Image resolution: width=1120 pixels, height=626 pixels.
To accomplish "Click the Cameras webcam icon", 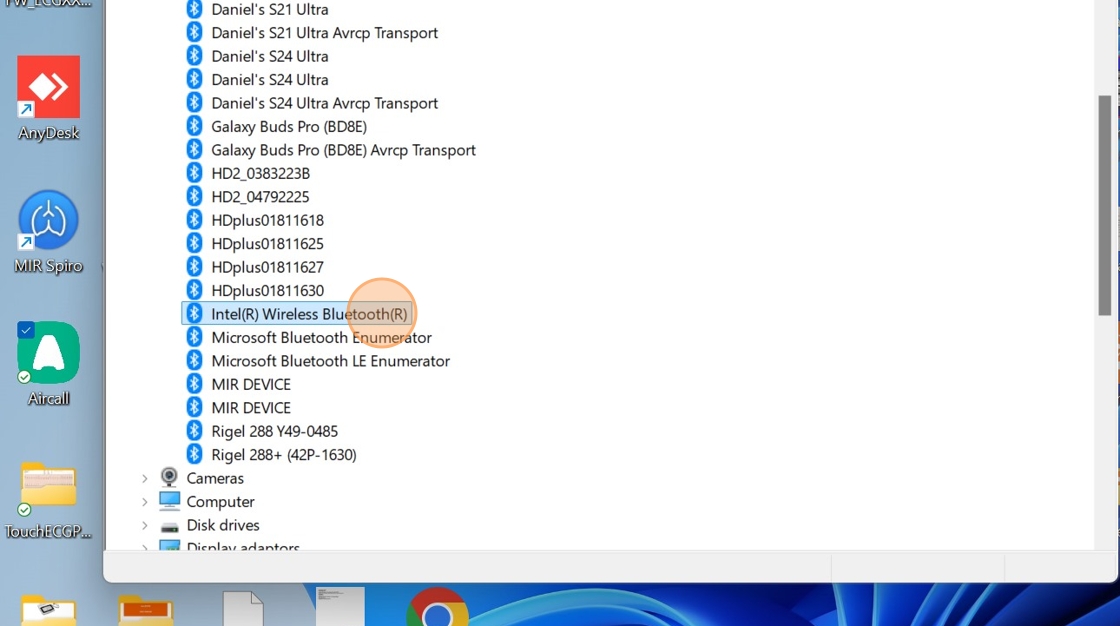I will coord(169,477).
